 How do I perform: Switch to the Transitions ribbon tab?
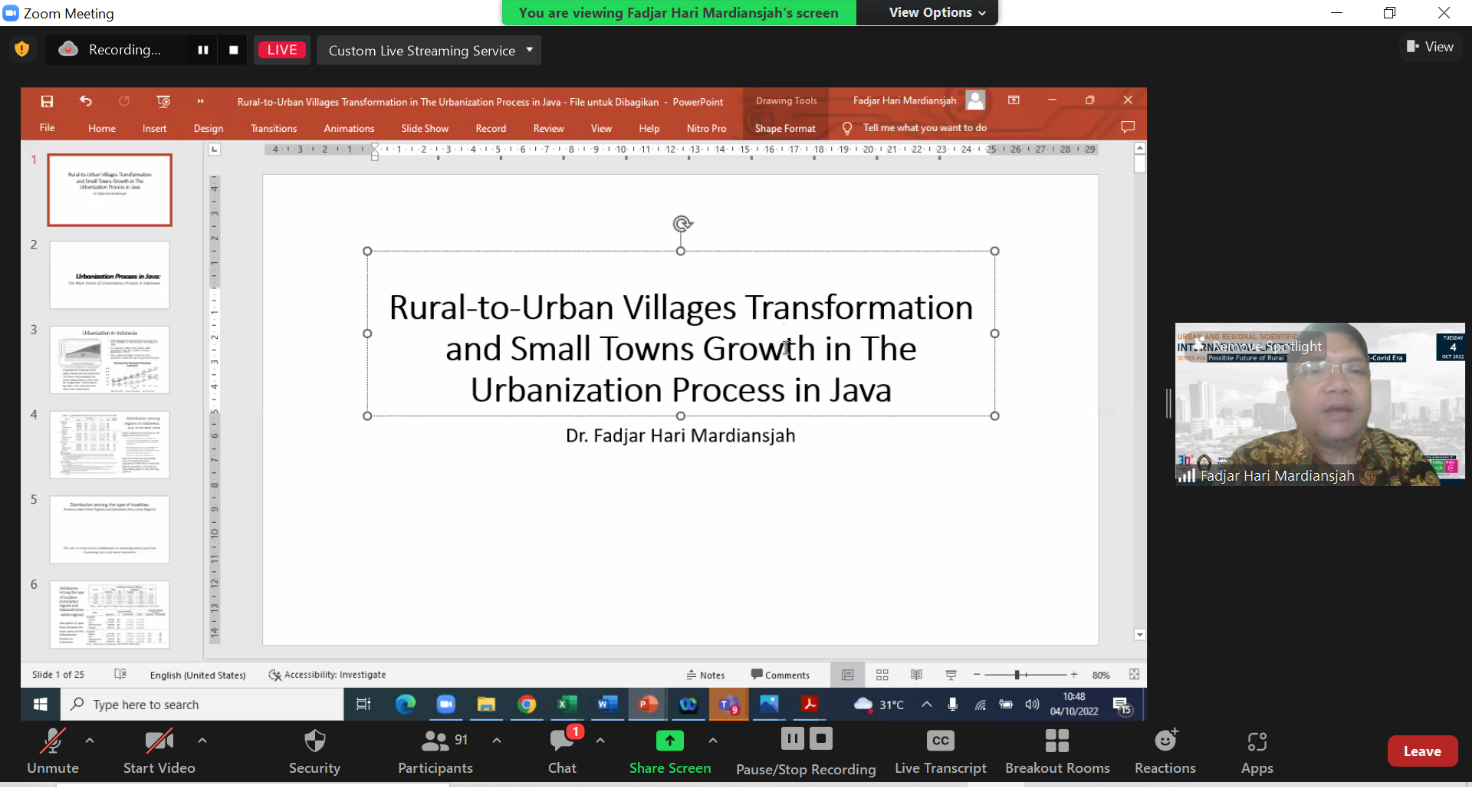click(274, 128)
